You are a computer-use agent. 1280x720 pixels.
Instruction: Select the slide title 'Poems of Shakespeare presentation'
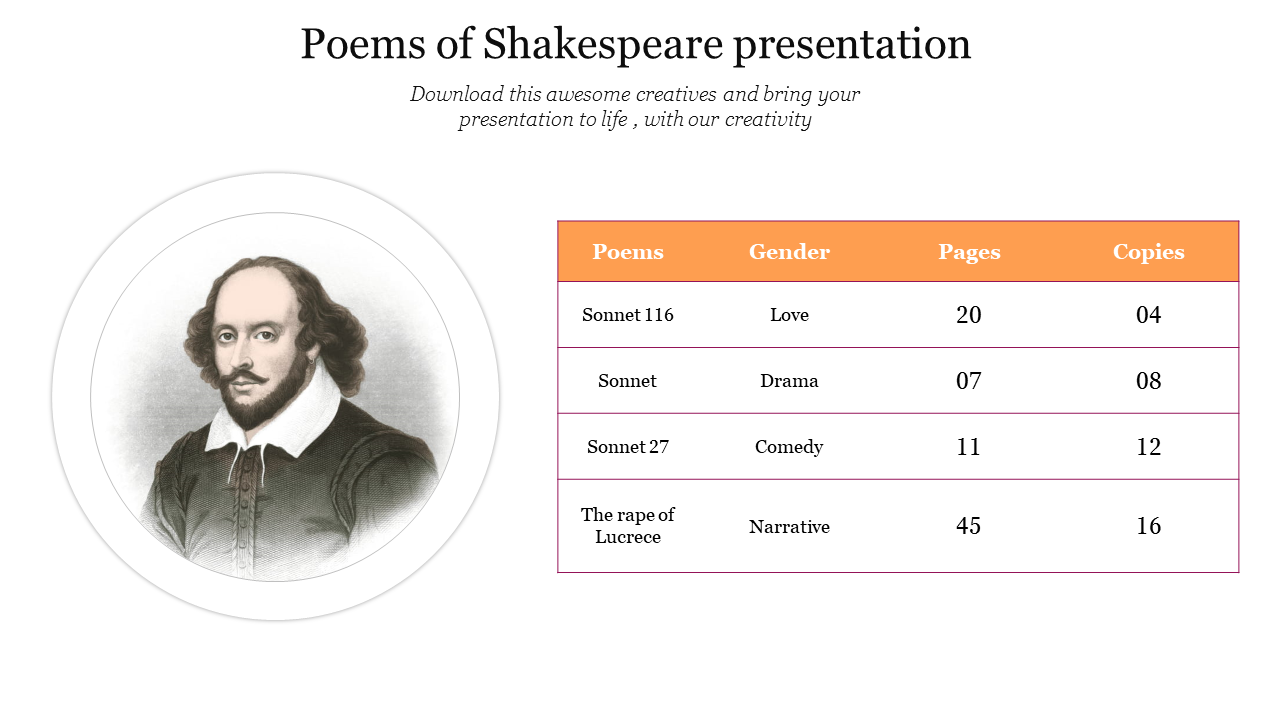pos(636,45)
